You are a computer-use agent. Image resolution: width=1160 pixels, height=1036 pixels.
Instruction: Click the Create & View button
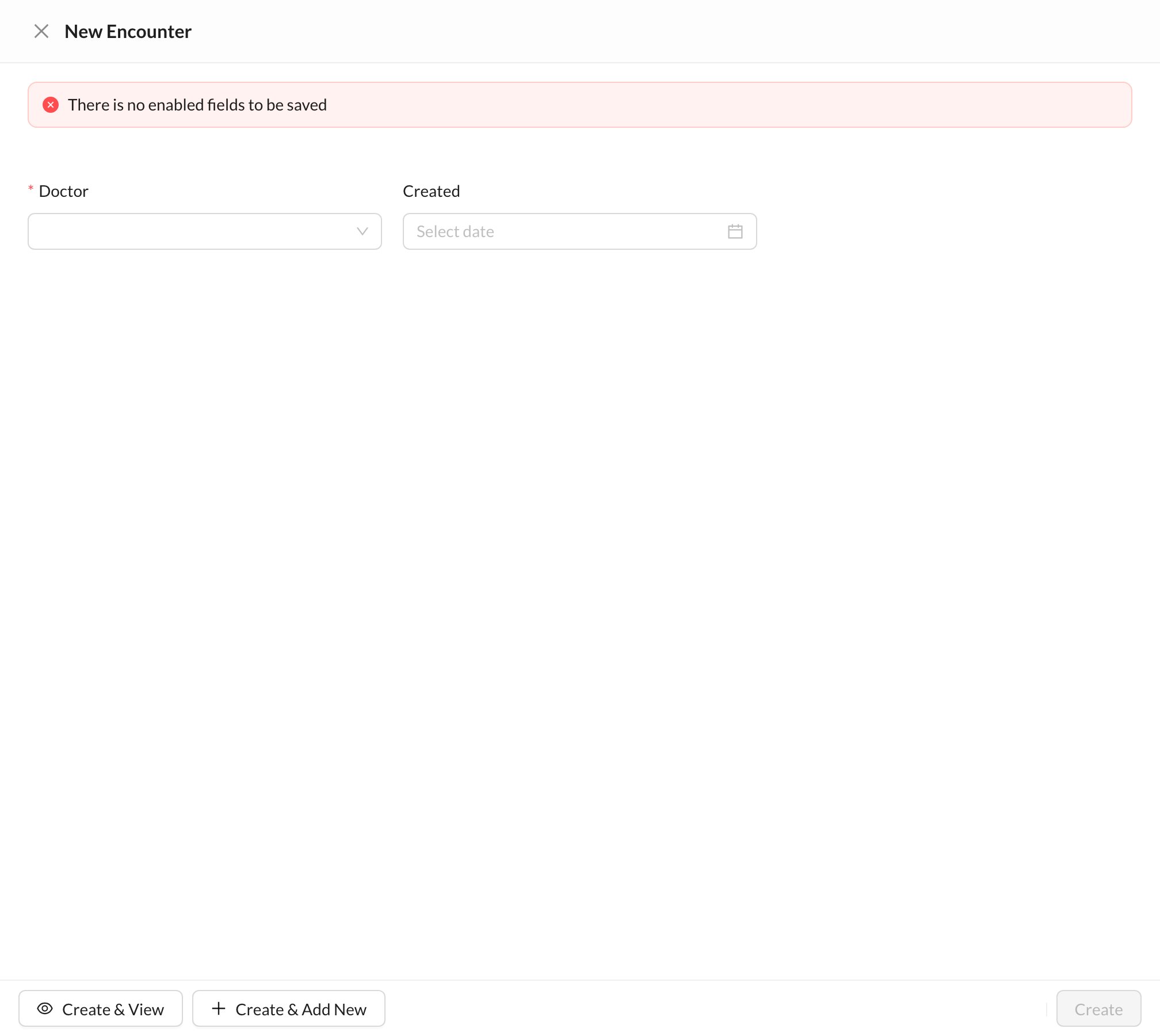coord(101,1008)
